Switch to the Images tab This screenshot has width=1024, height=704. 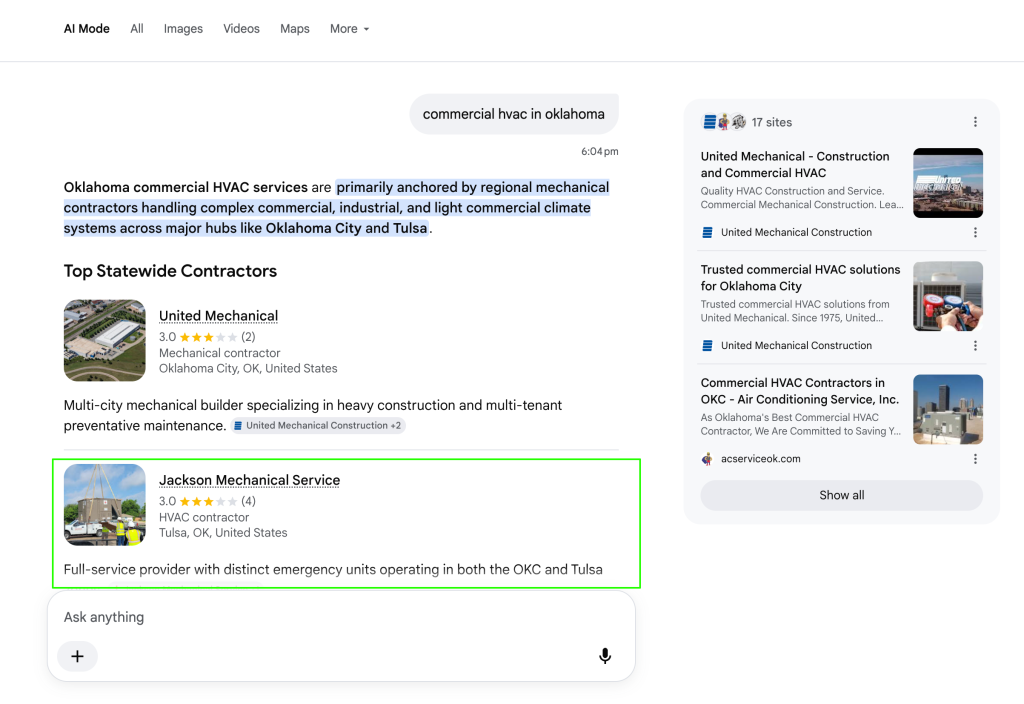[x=183, y=29]
